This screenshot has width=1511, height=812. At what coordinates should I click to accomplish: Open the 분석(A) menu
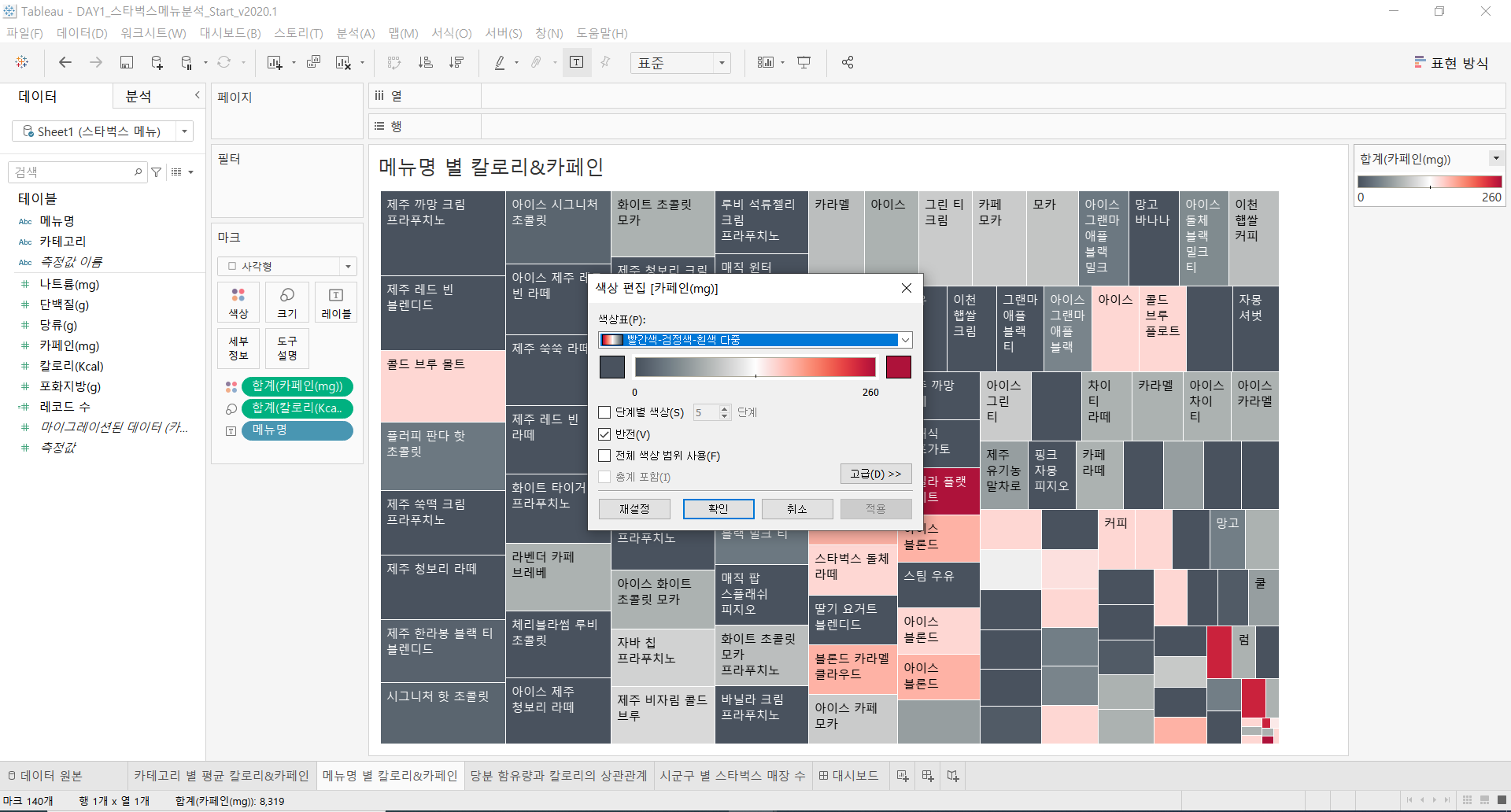click(x=356, y=33)
